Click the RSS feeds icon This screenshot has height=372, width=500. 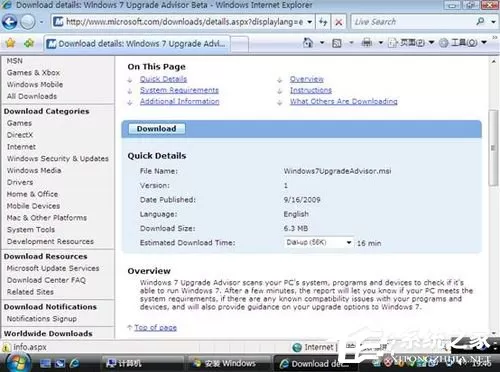coord(337,43)
